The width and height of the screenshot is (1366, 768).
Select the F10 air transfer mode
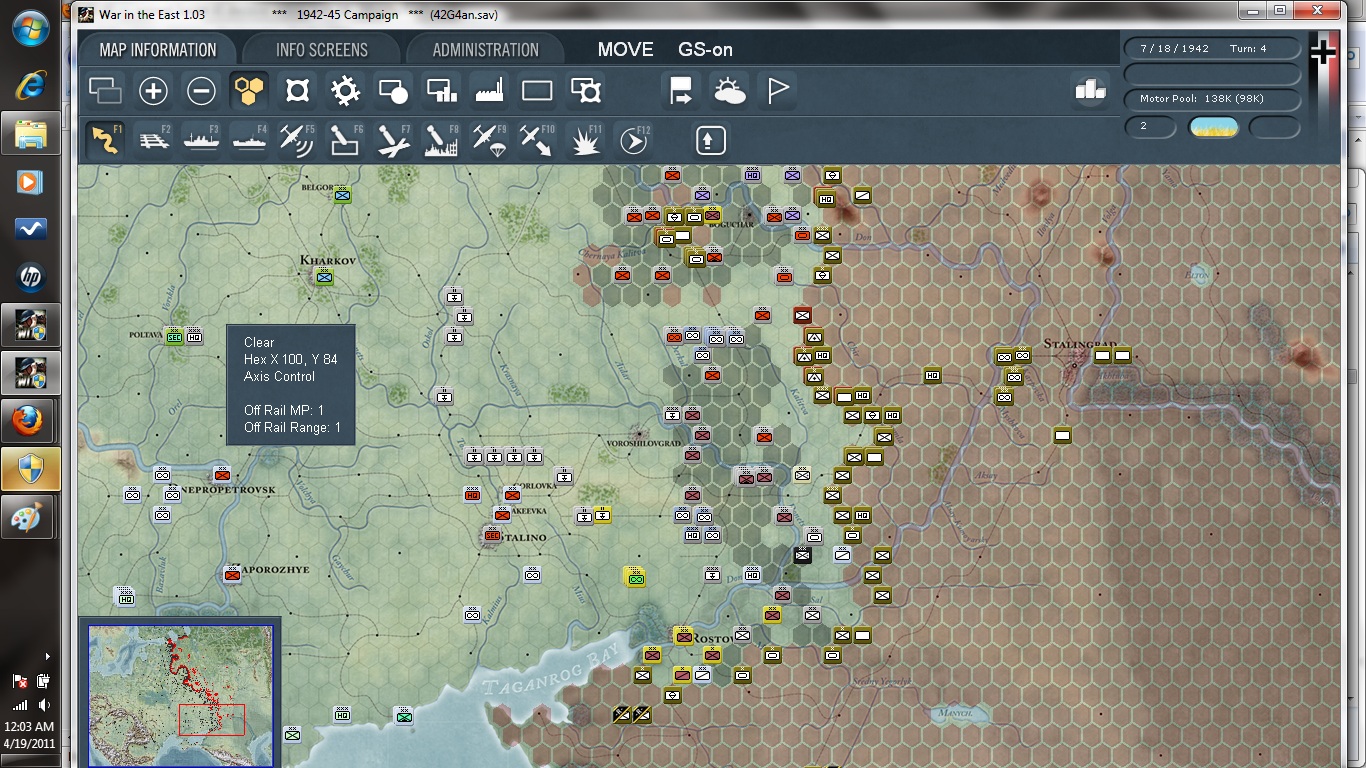tap(537, 140)
